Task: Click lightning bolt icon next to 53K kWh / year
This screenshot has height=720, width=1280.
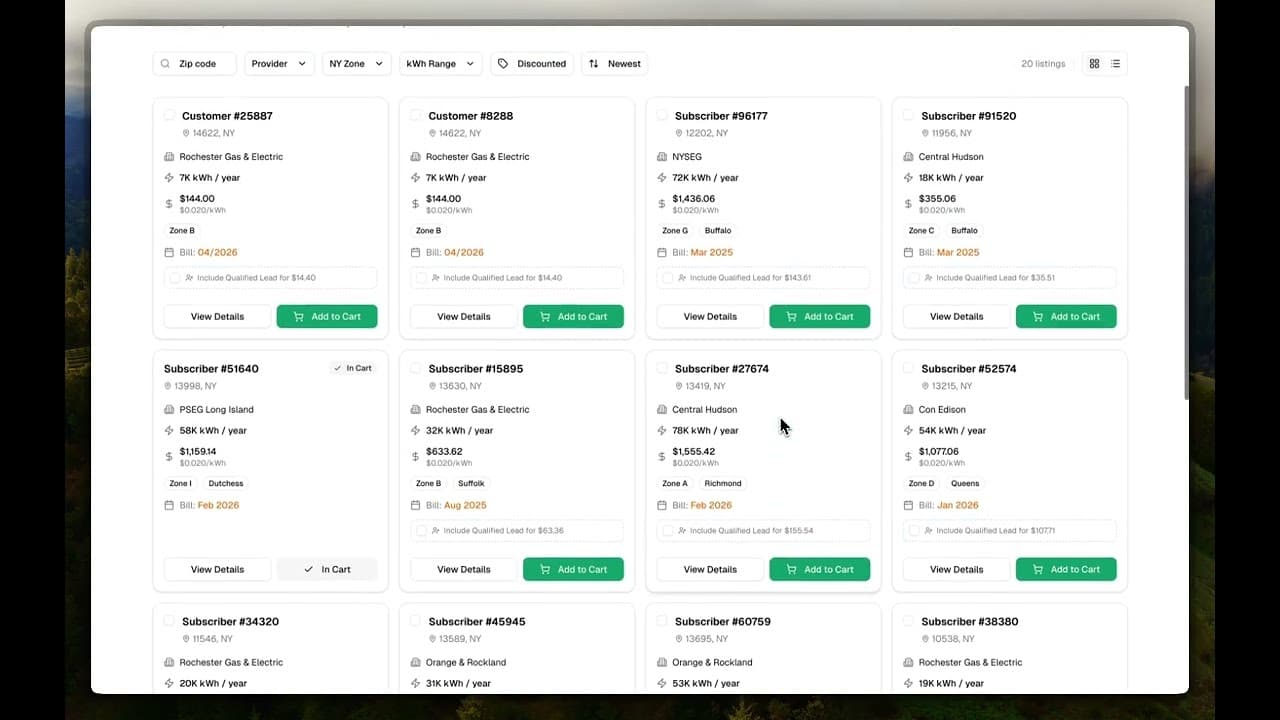Action: (x=662, y=684)
